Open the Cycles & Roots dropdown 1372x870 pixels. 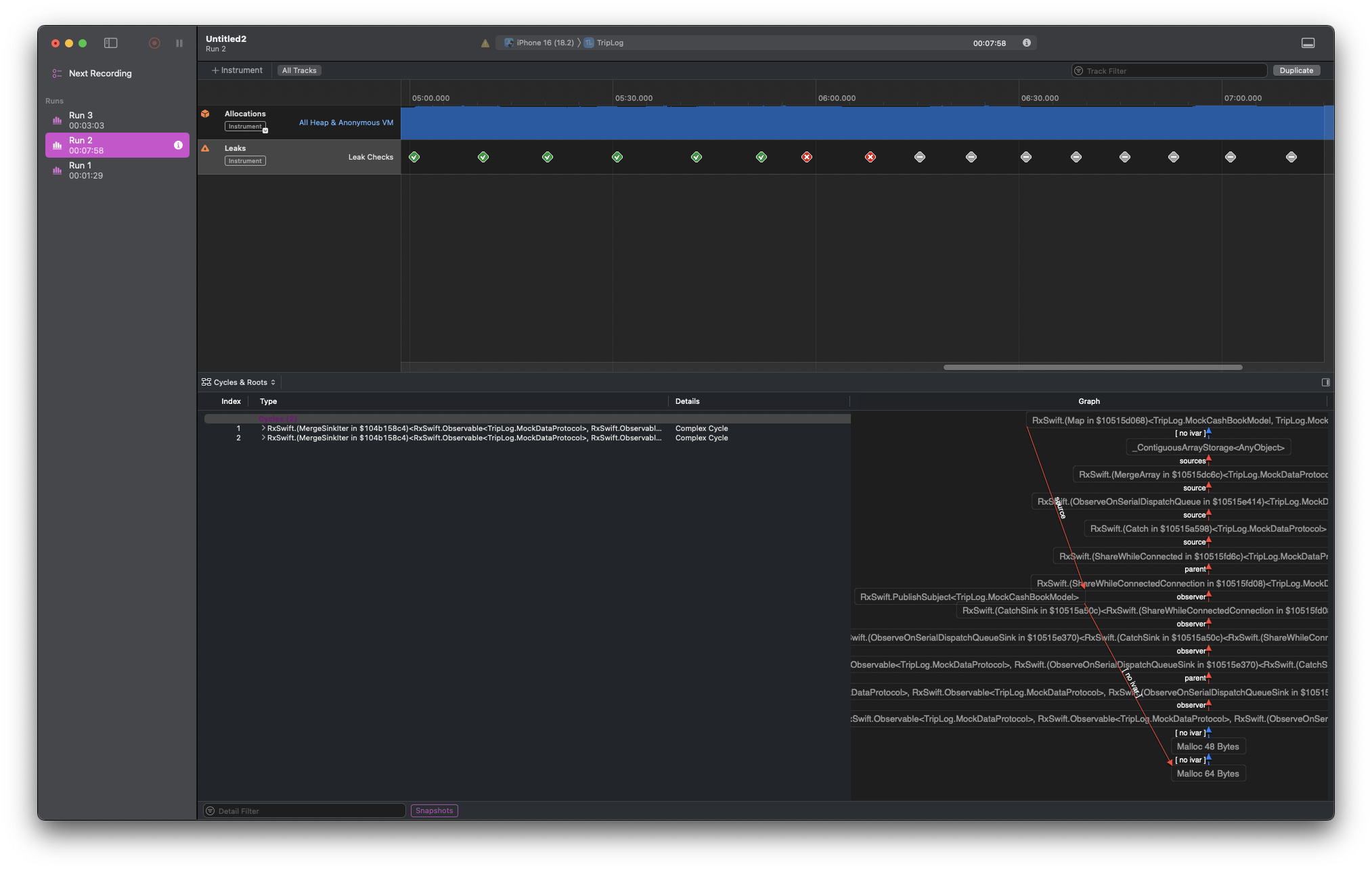click(239, 382)
